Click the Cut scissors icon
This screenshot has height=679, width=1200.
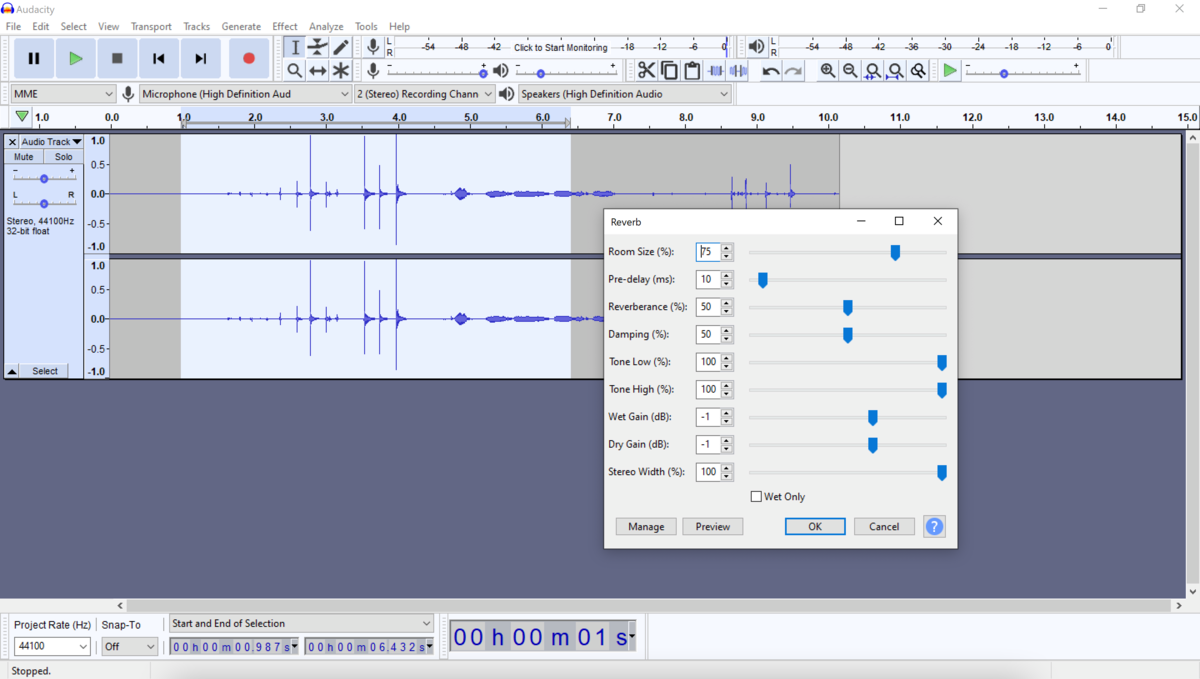646,71
